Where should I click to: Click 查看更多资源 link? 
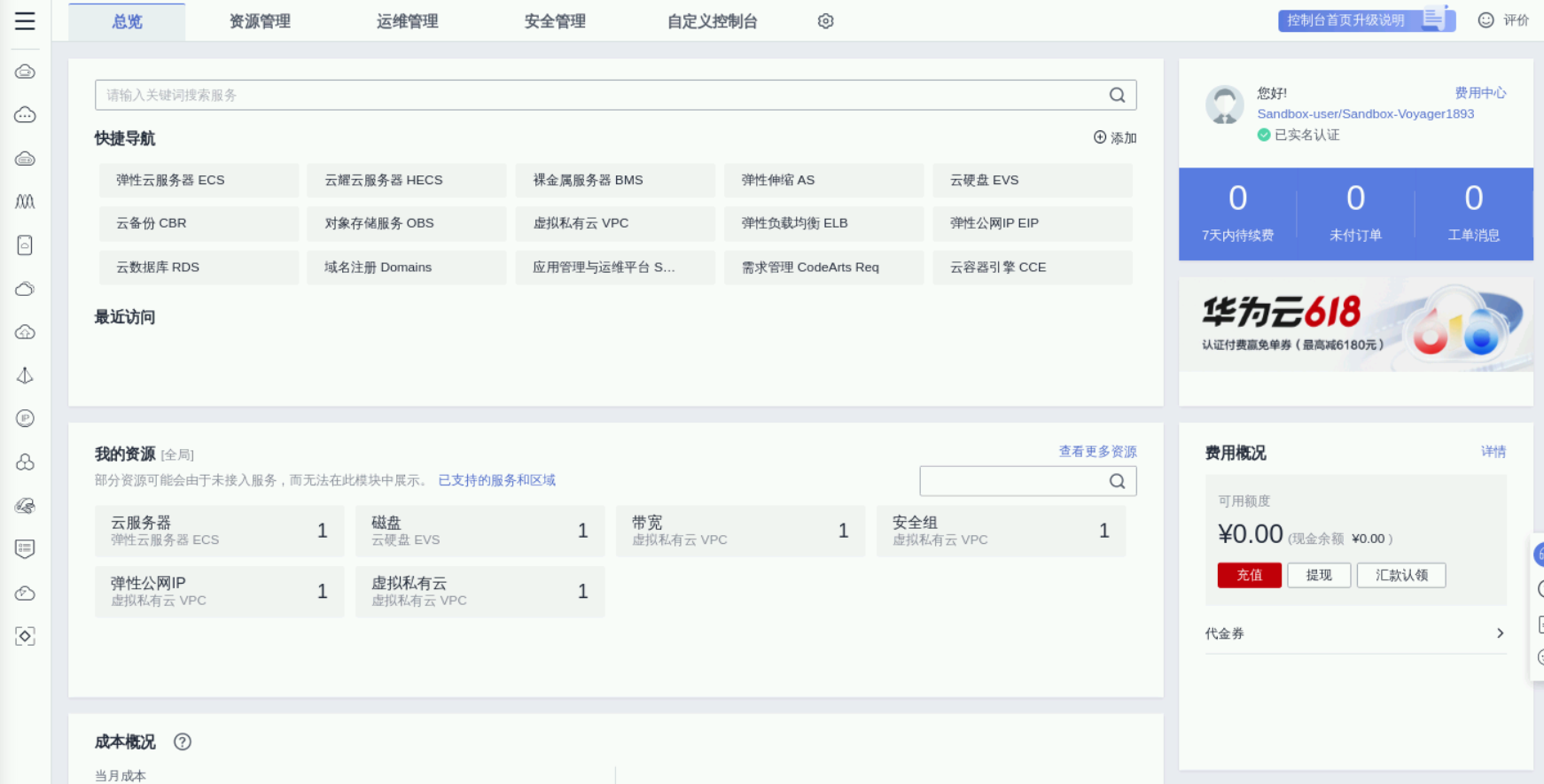pyautogui.click(x=1097, y=452)
